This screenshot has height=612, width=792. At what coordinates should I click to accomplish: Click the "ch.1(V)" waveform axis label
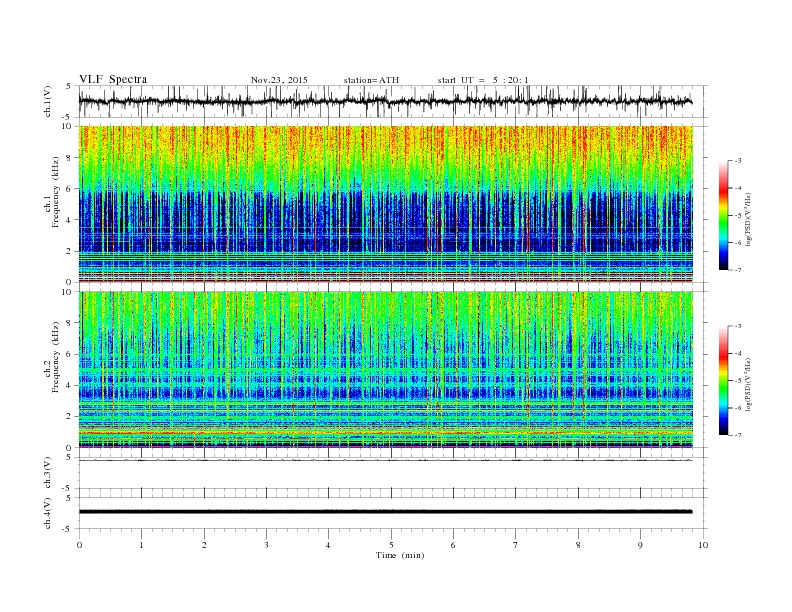48,102
